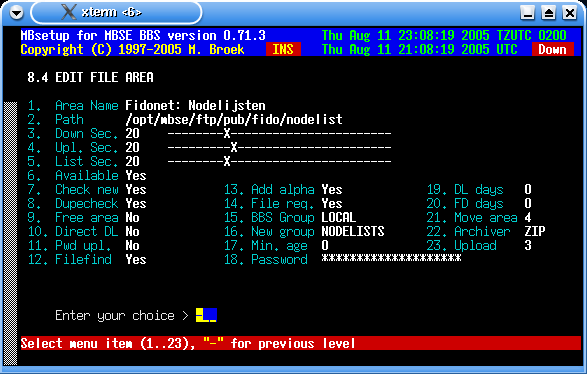Click the List Sec. flags X marker

pos(227,162)
